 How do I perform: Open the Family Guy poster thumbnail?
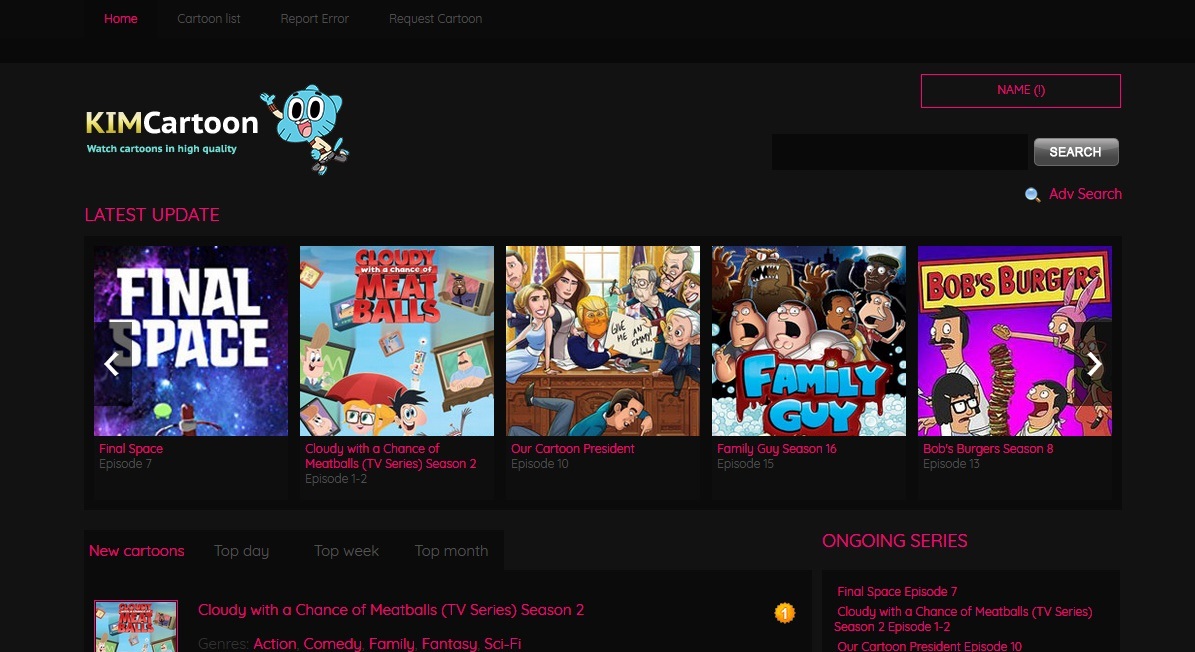point(809,340)
